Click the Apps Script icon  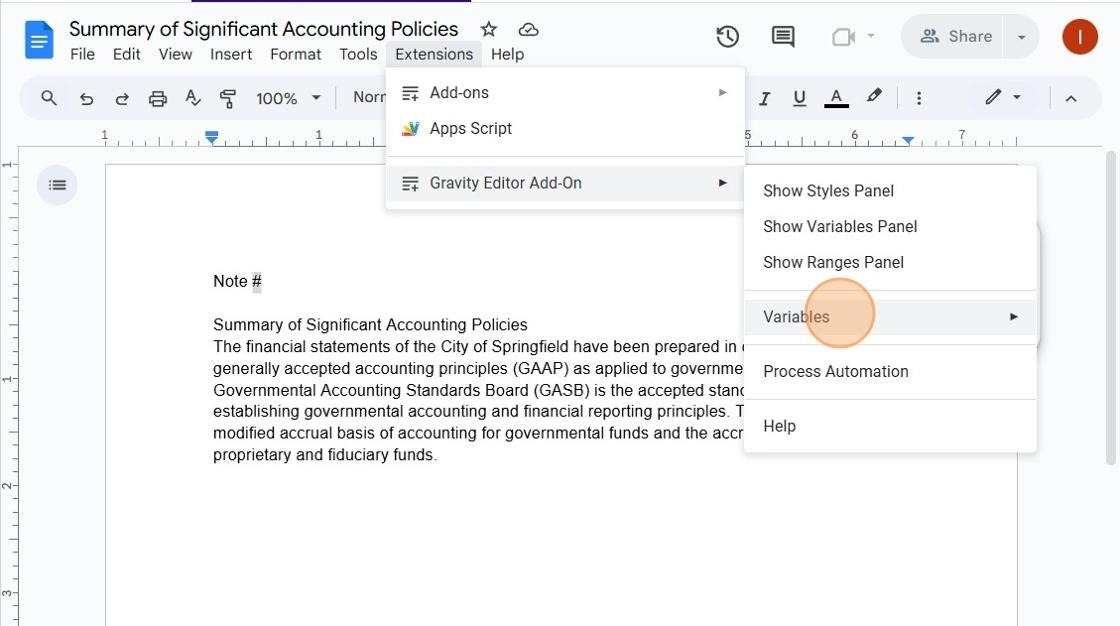pos(410,129)
